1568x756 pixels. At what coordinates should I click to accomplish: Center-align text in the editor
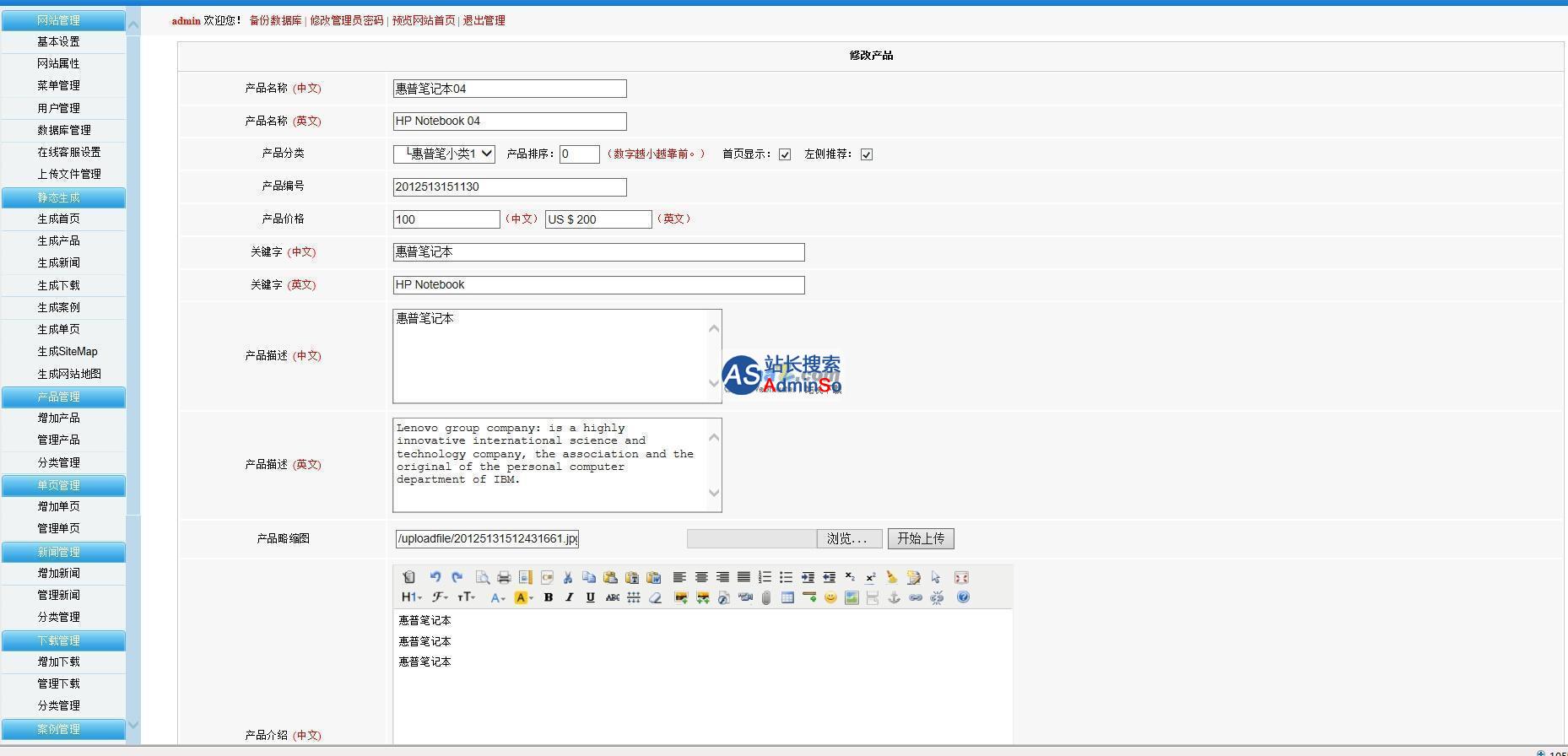point(701,577)
